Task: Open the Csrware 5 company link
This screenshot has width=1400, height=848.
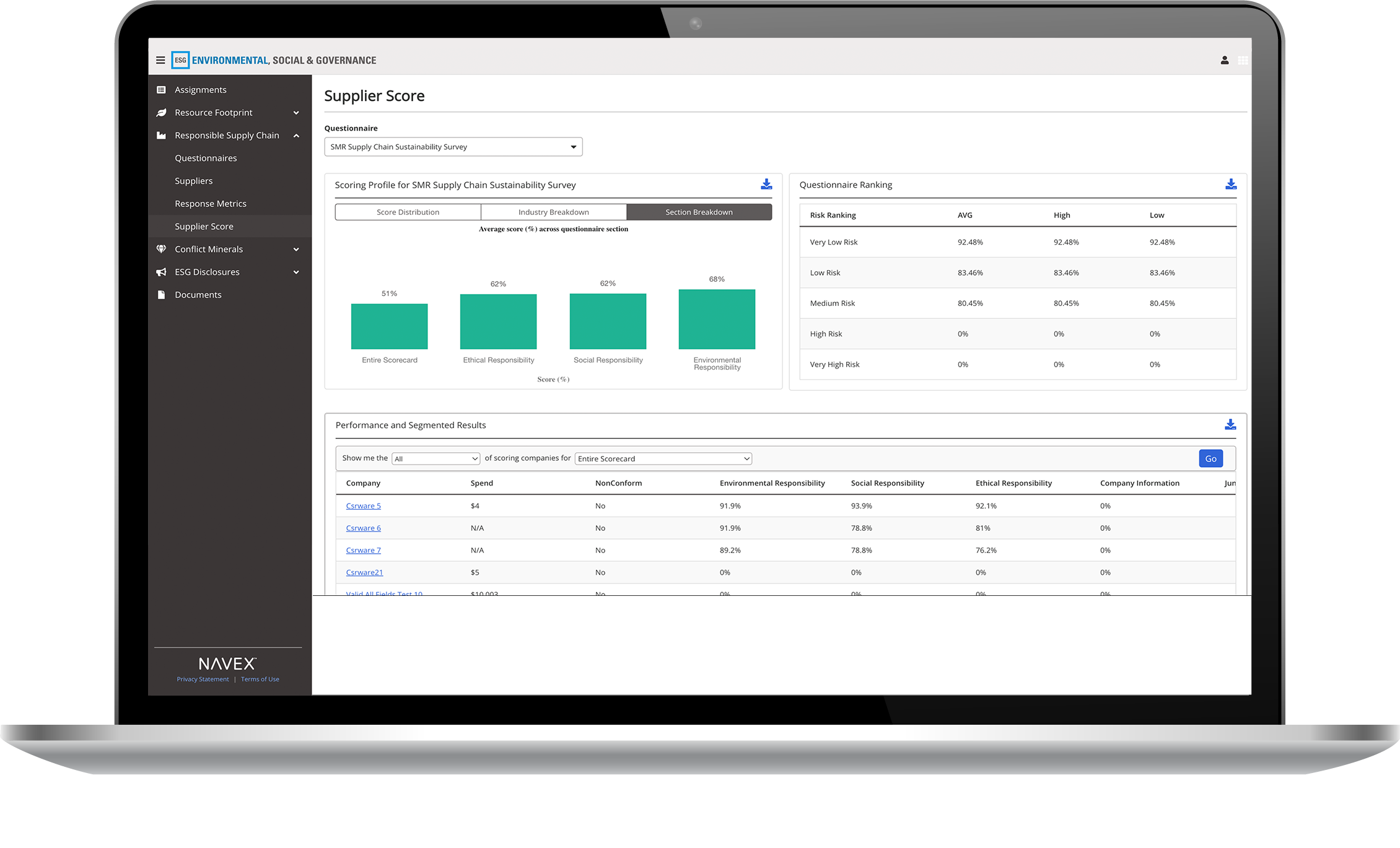Action: click(363, 505)
